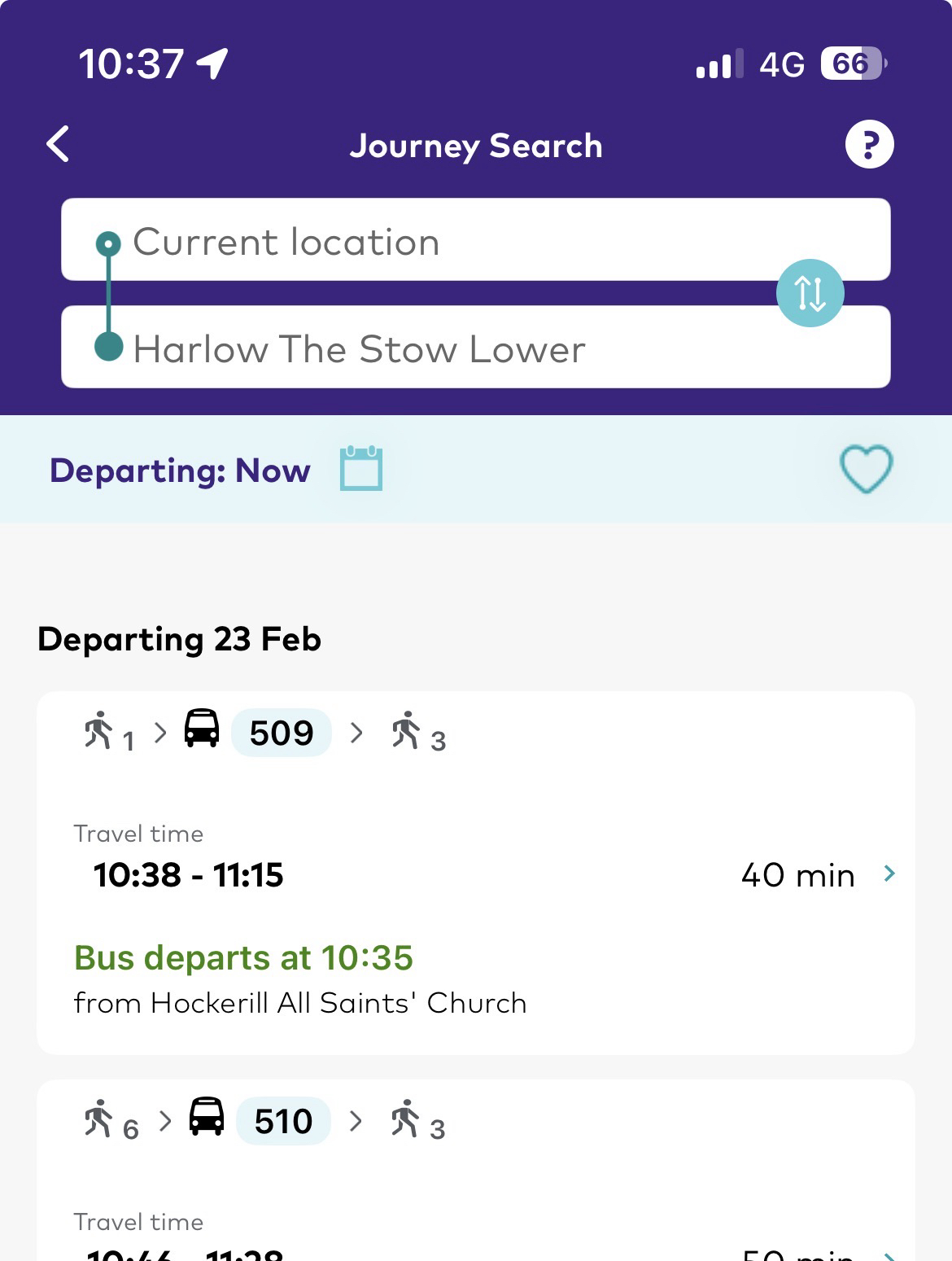Image resolution: width=952 pixels, height=1261 pixels.
Task: Tap Bus departs at 10:35 status text
Action: (243, 958)
